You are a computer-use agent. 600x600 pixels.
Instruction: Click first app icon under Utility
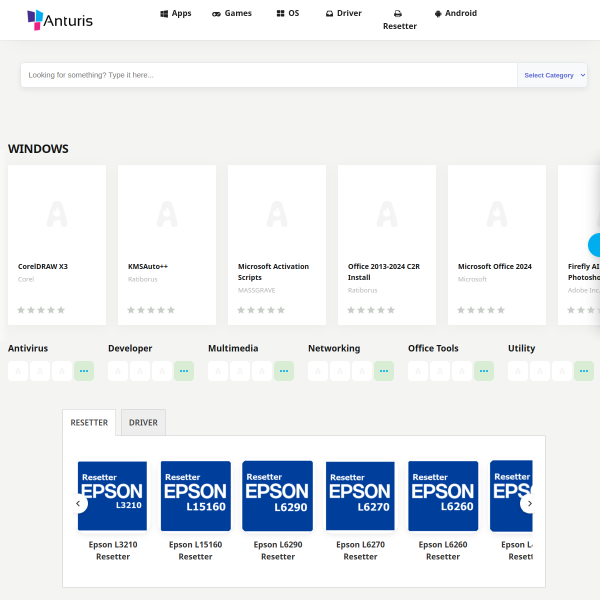click(x=518, y=371)
